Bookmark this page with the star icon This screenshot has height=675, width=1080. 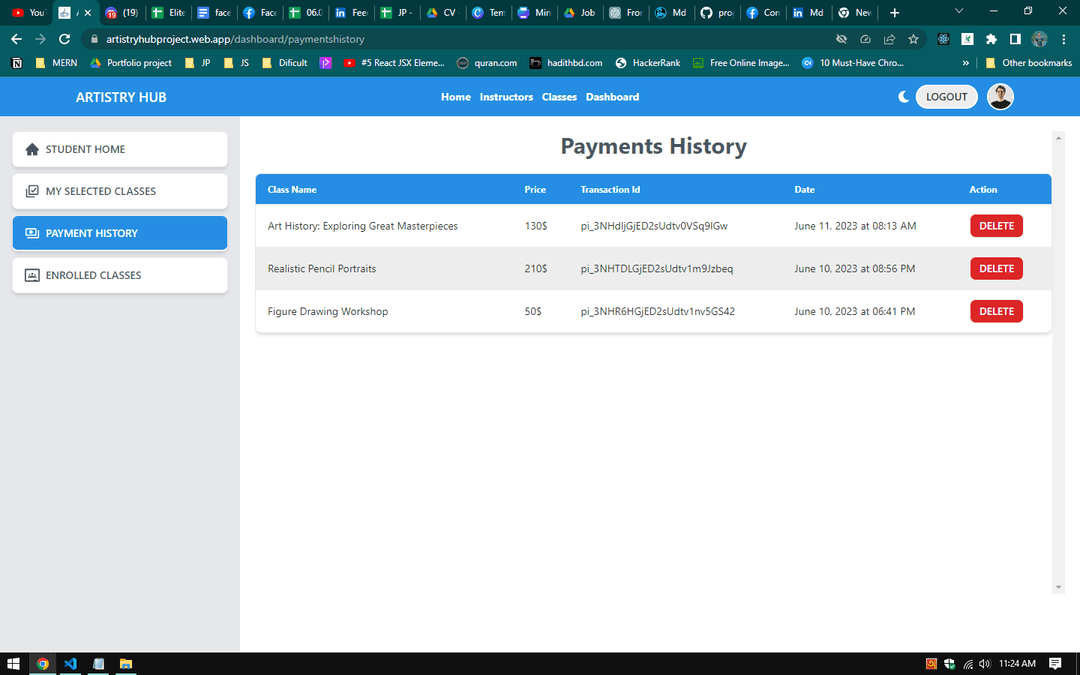pos(913,39)
